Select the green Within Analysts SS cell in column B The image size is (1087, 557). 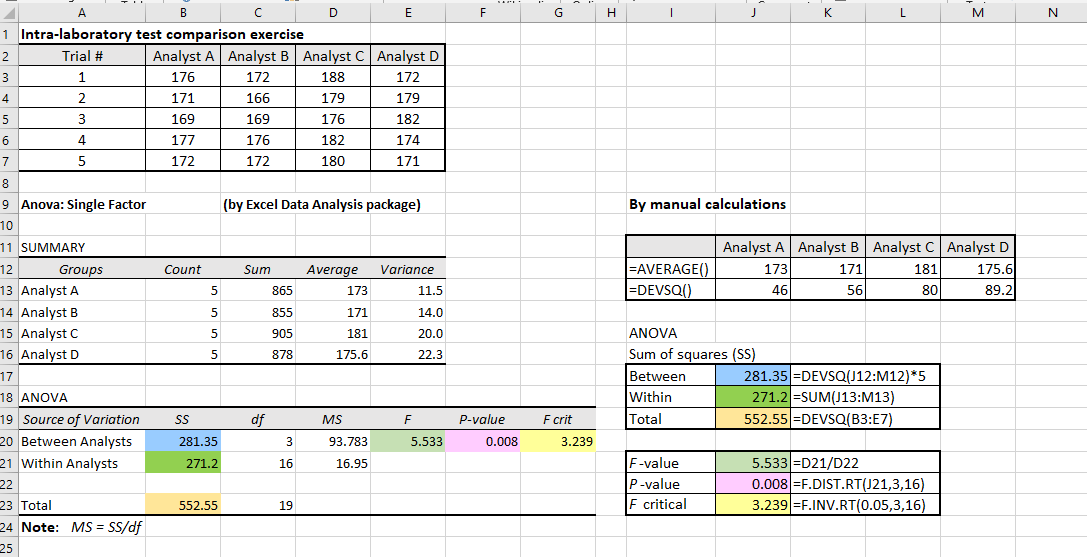[183, 463]
